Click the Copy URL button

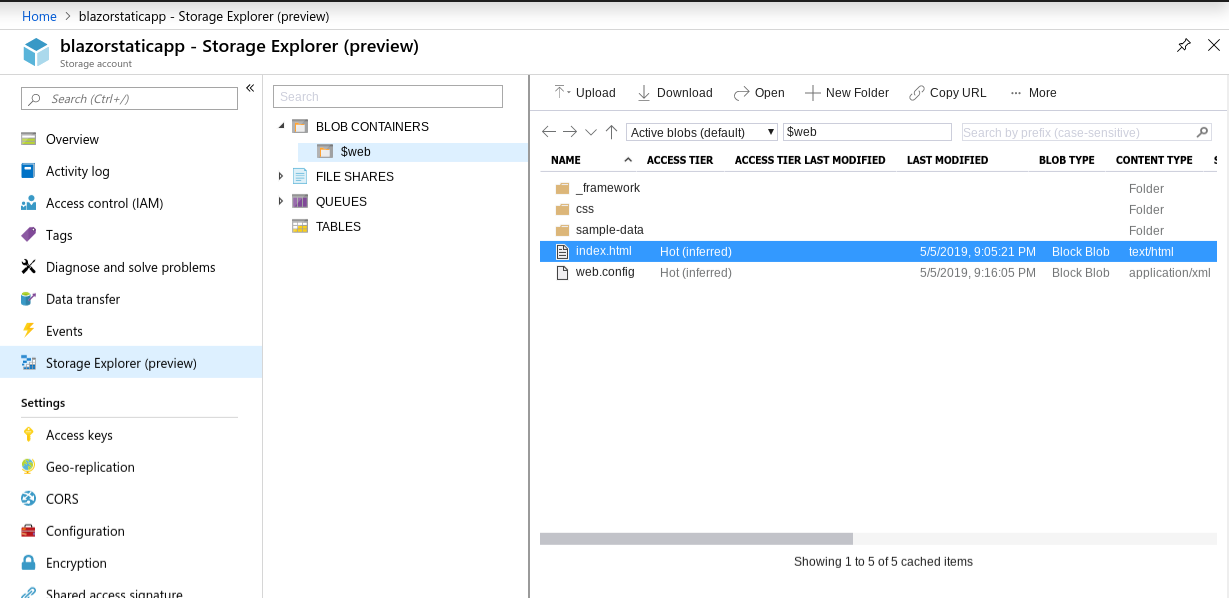point(948,93)
